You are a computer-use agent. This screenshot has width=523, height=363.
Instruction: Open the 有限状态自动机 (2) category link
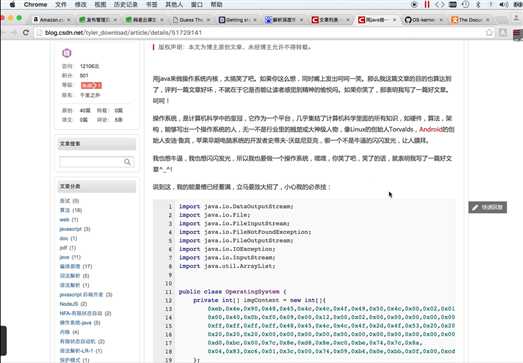[x=82, y=341]
